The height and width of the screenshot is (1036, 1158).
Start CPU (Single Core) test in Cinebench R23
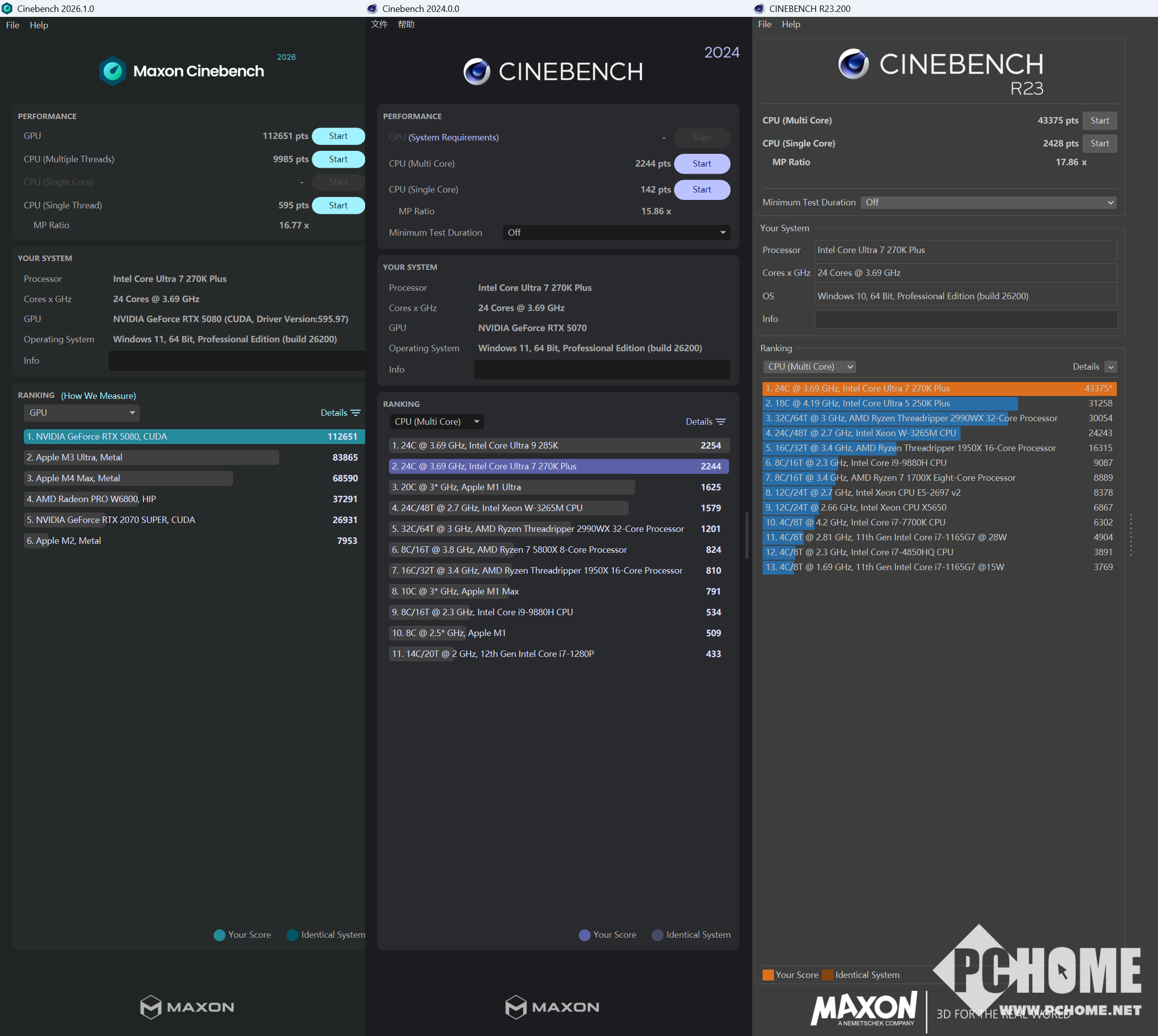tap(1099, 143)
